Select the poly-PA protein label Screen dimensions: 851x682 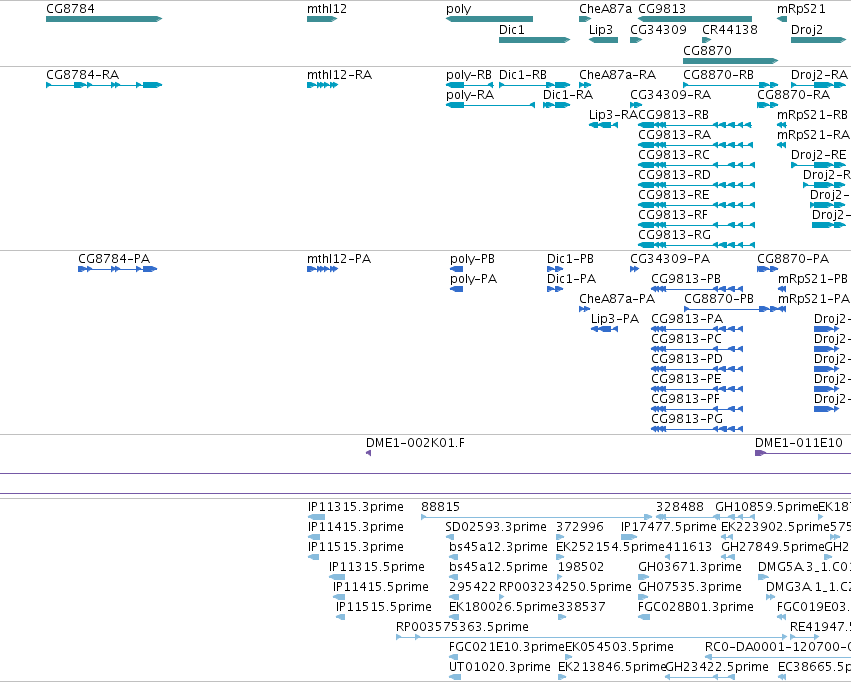[473, 279]
